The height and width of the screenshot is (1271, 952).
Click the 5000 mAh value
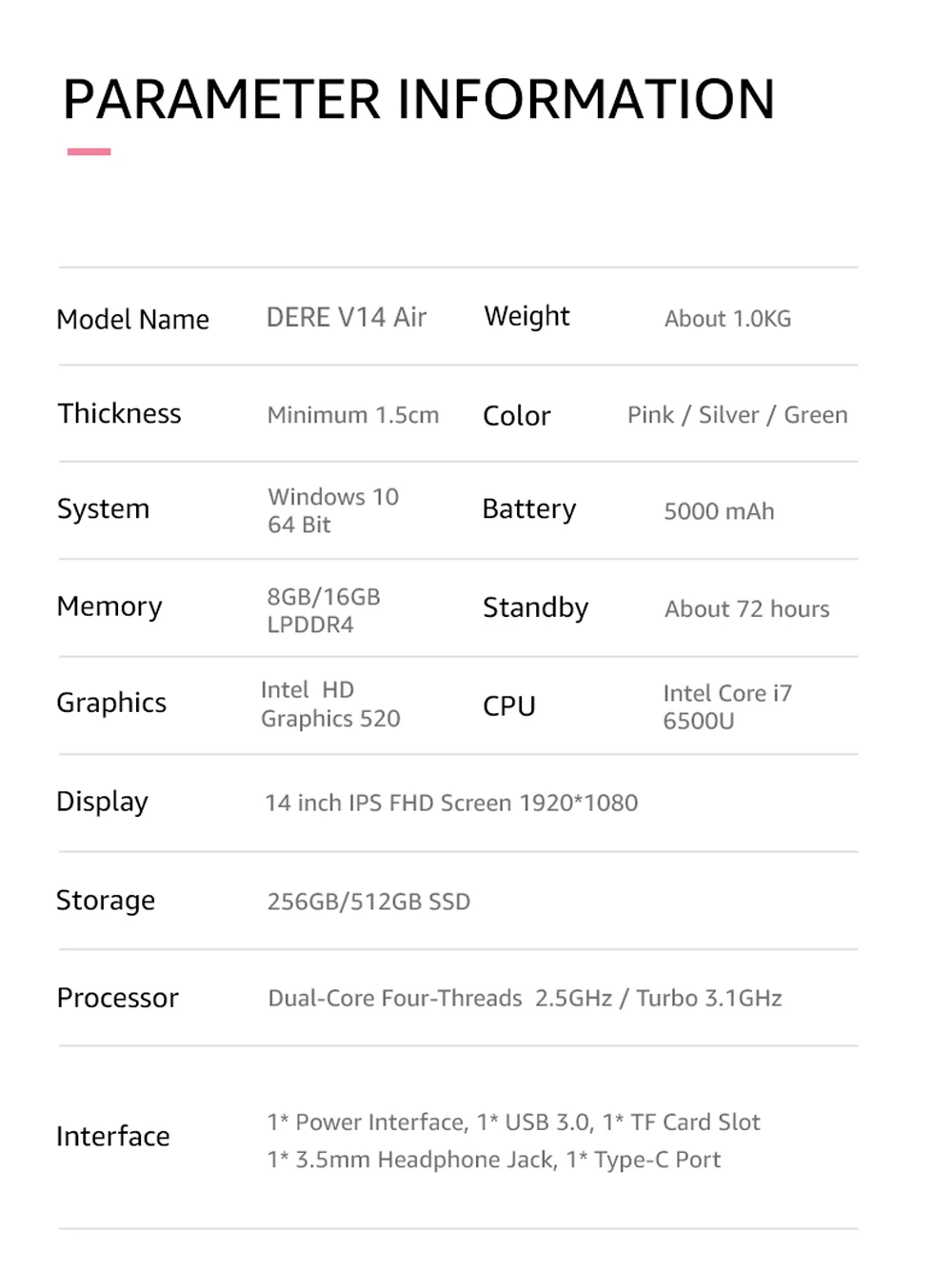(x=719, y=511)
